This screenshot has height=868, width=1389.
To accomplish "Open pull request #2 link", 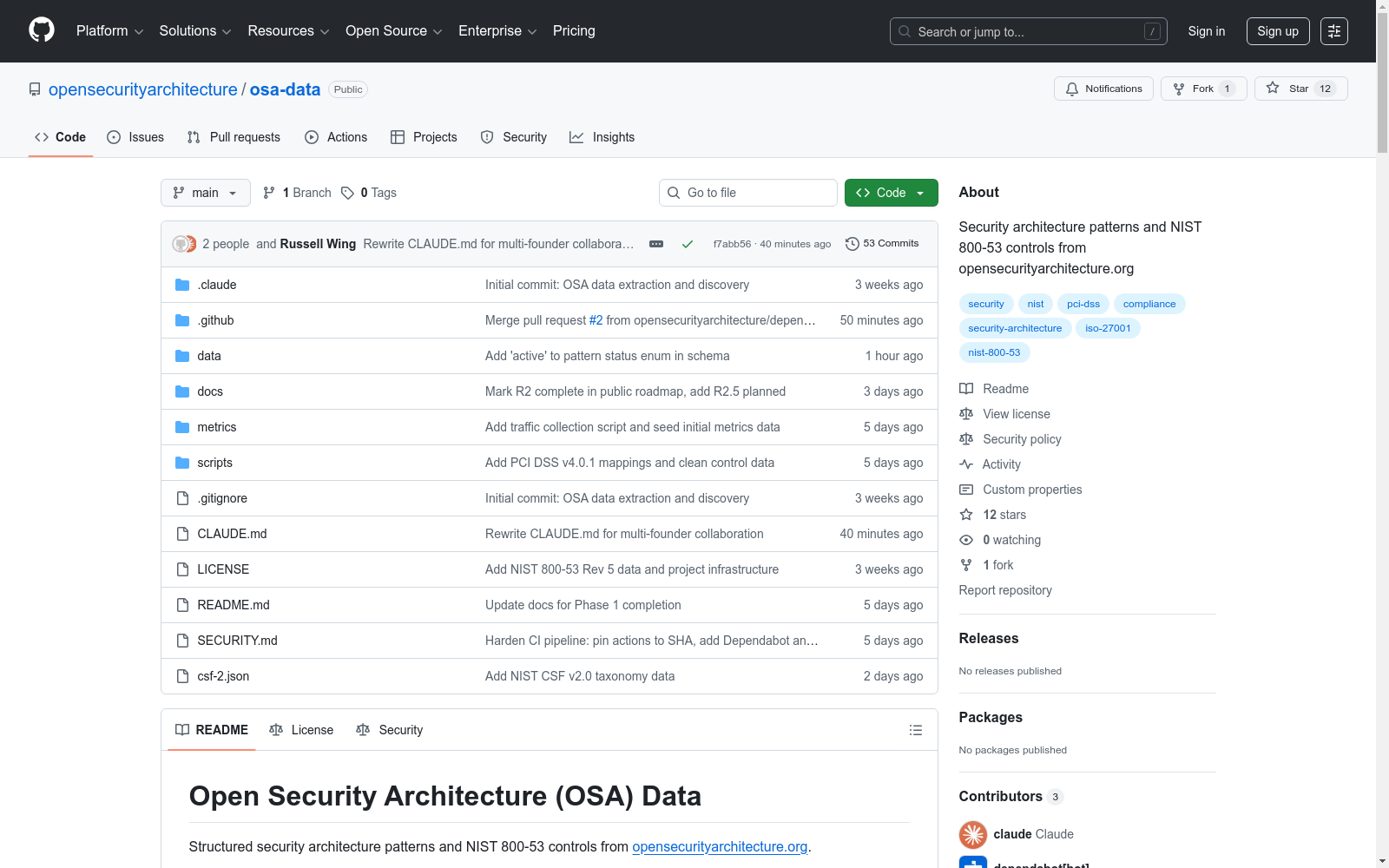I will pos(596,320).
